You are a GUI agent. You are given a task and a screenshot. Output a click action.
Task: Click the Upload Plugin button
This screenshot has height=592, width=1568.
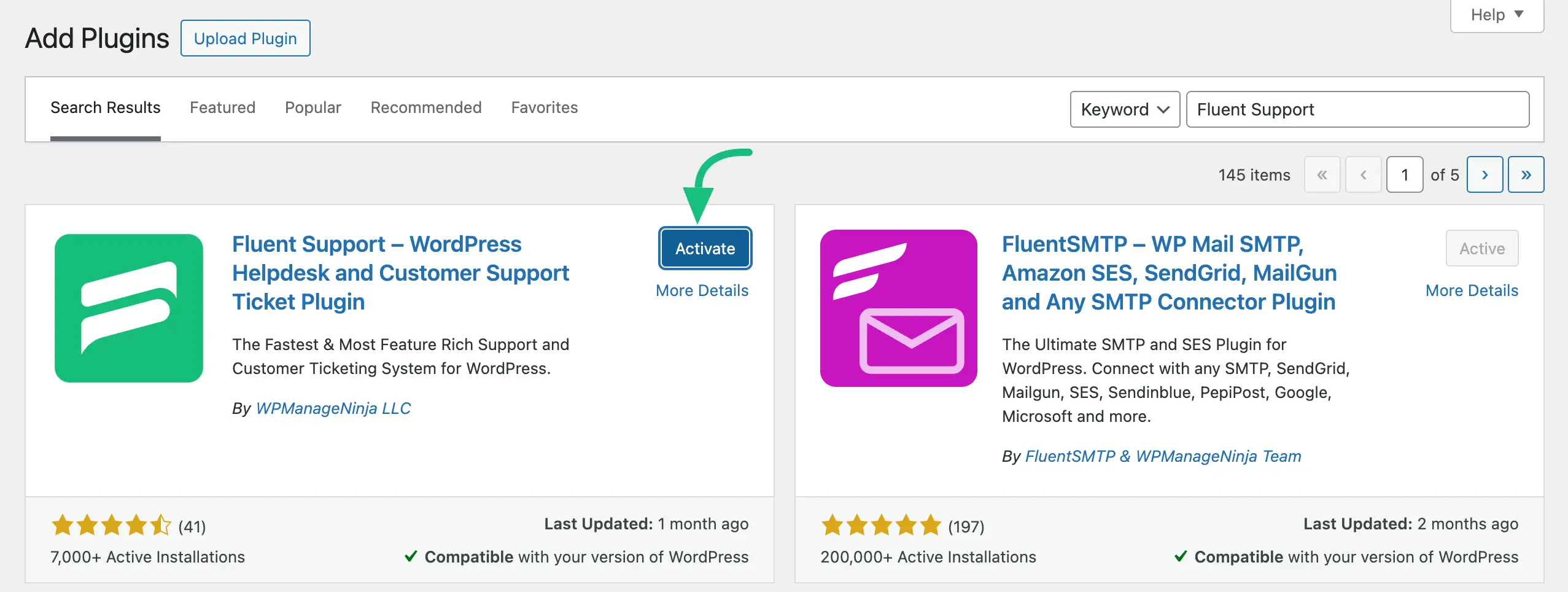coord(245,38)
